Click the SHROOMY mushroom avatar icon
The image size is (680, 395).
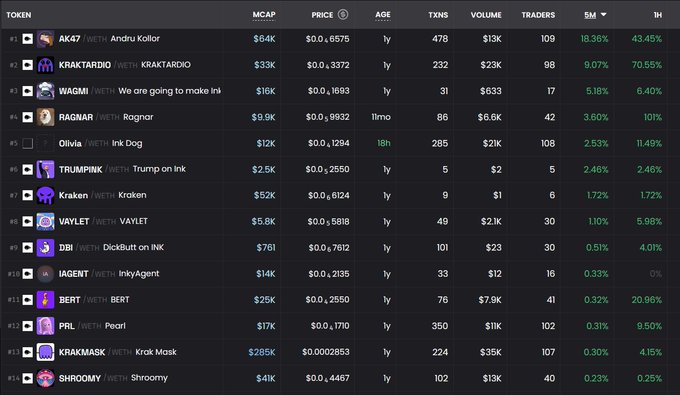46,378
